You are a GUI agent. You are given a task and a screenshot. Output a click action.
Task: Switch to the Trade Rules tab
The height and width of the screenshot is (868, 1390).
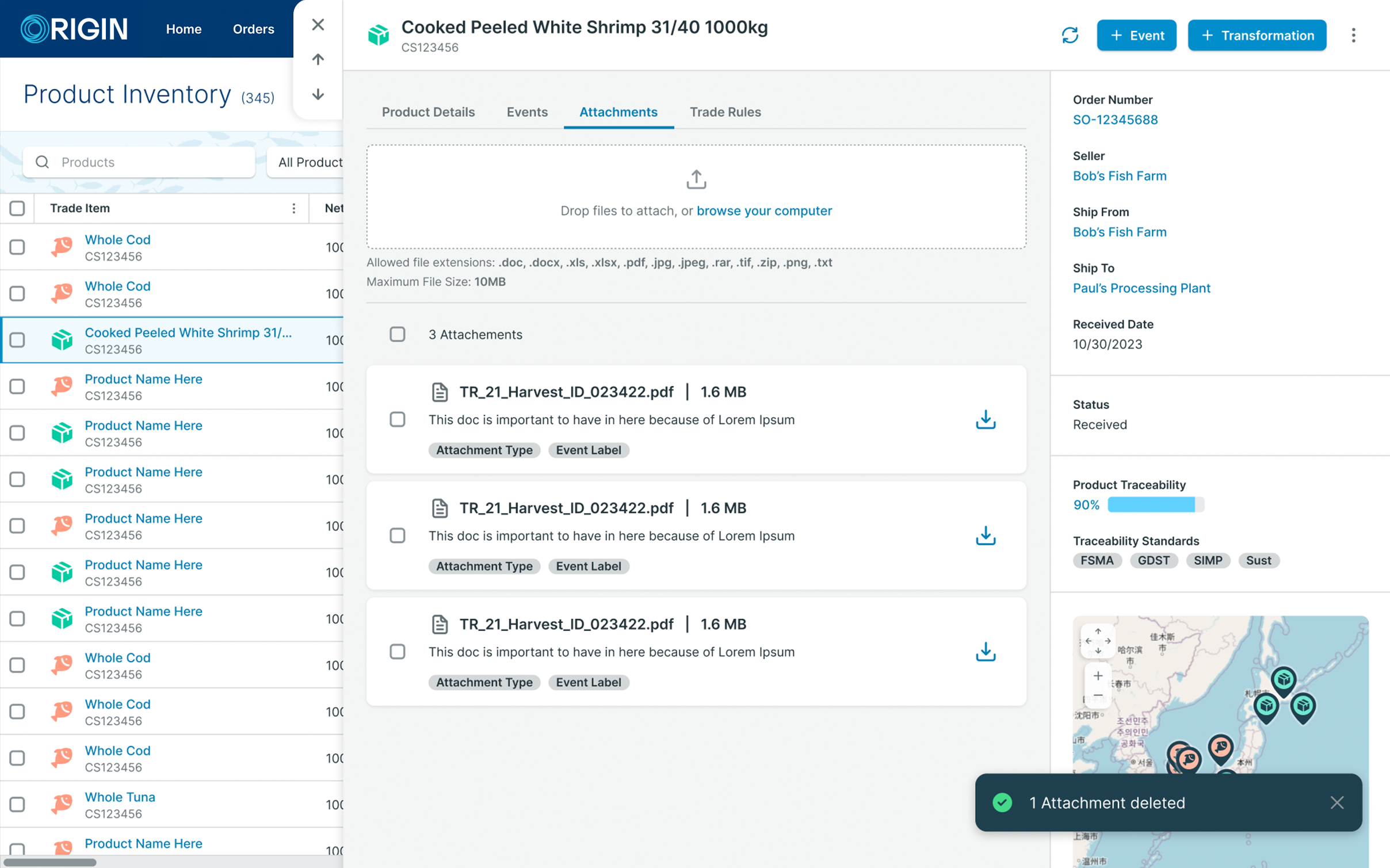725,112
